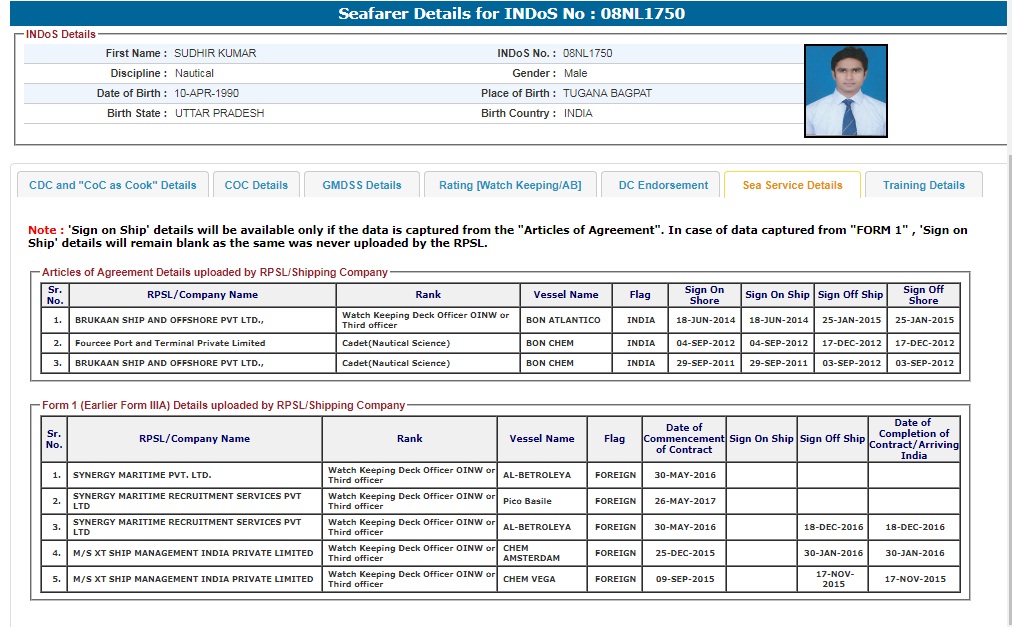
Task: Select the CHEM AMSTERDAM vessel cell
Action: 530,553
